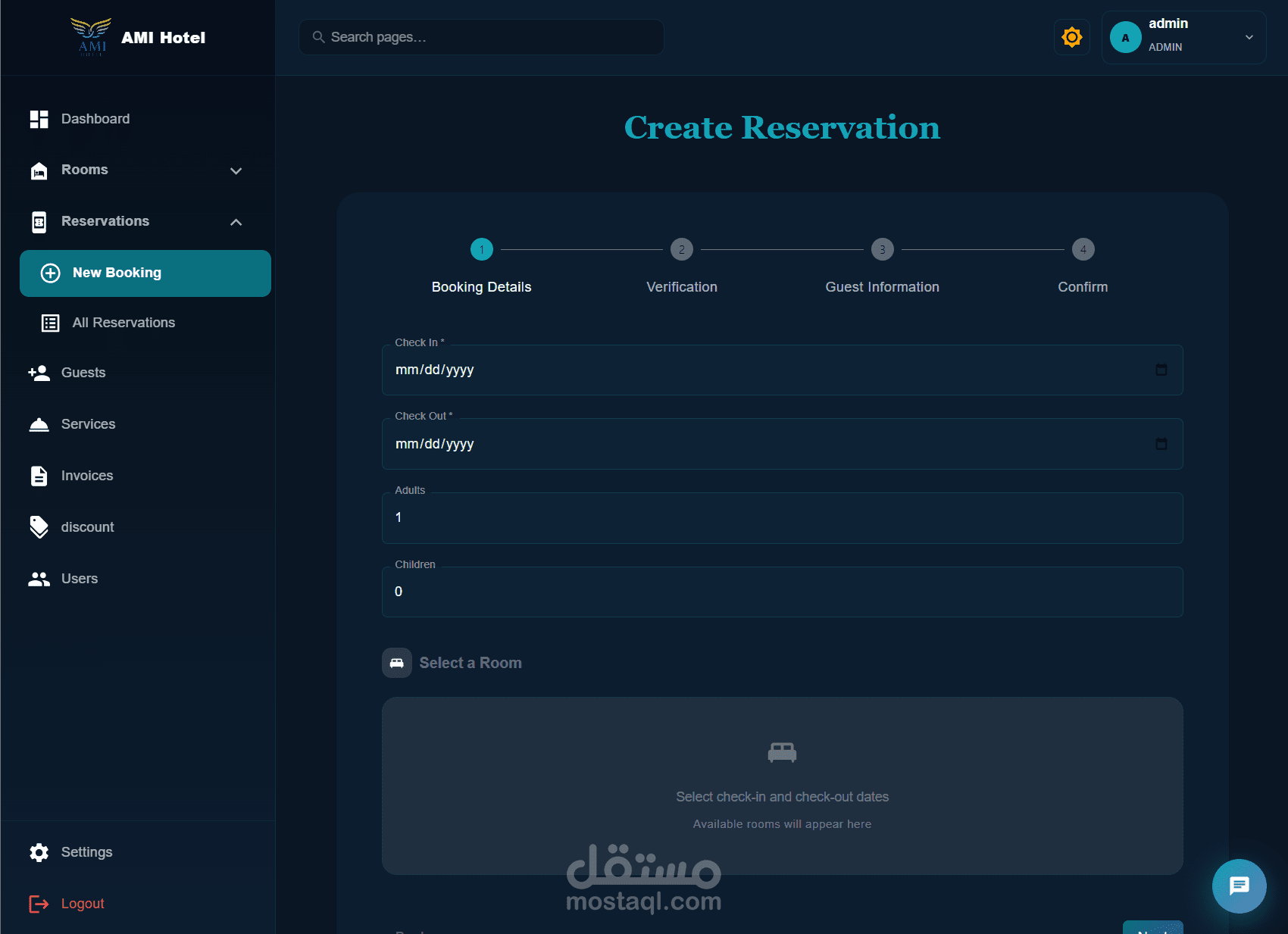Select step 1 Booking Details circle
1288x934 pixels.
coord(482,249)
